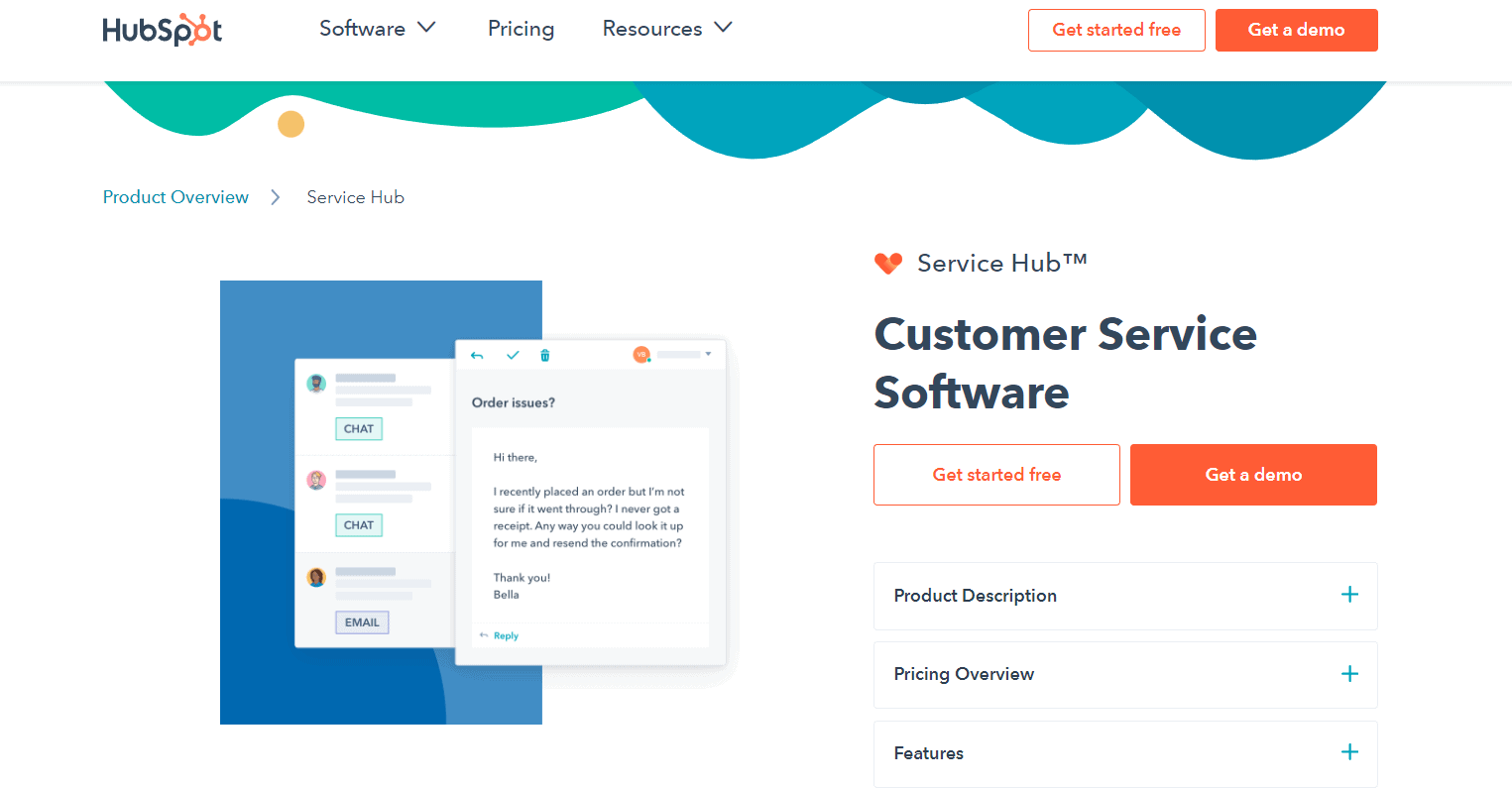Click the orange heart Service Hub icon

pos(888,263)
